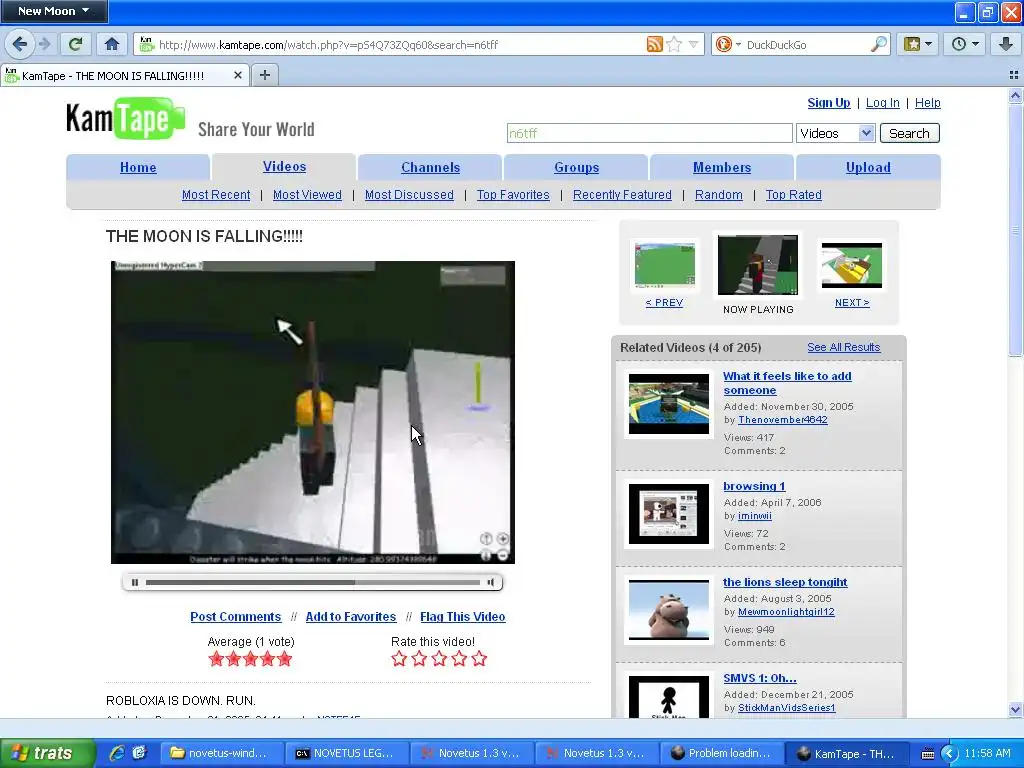
Task: Open the Most Viewed videos link
Action: (307, 195)
